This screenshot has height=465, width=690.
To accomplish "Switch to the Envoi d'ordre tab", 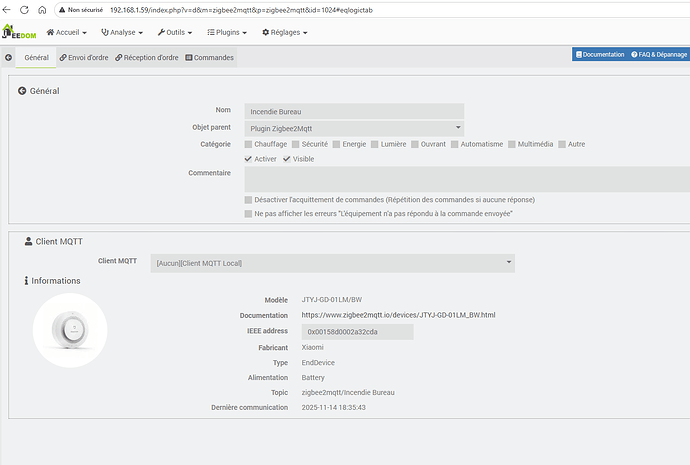I will [84, 58].
